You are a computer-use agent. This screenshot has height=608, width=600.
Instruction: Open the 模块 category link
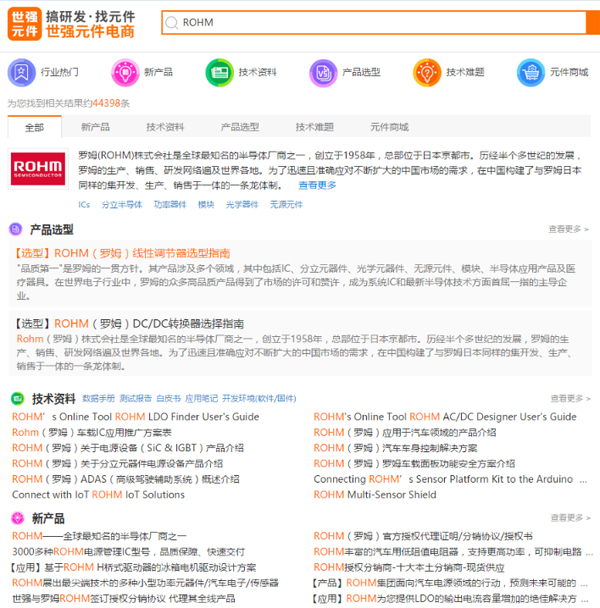206,204
